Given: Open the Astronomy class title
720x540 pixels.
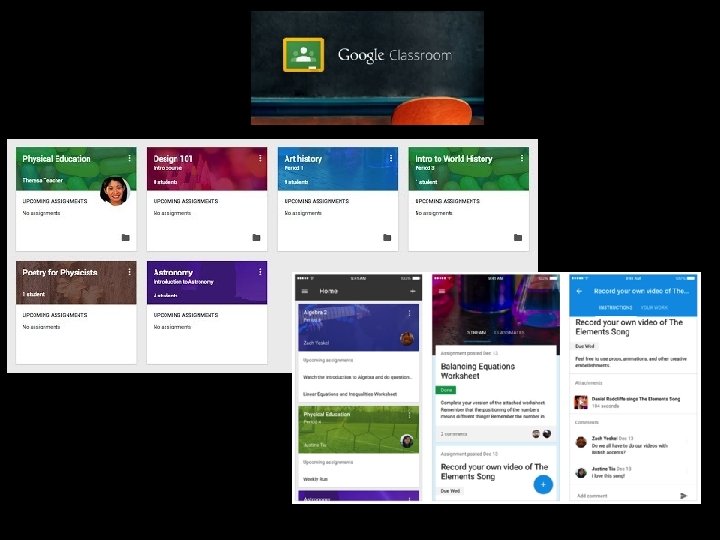Looking at the screenshot, I should [x=173, y=272].
